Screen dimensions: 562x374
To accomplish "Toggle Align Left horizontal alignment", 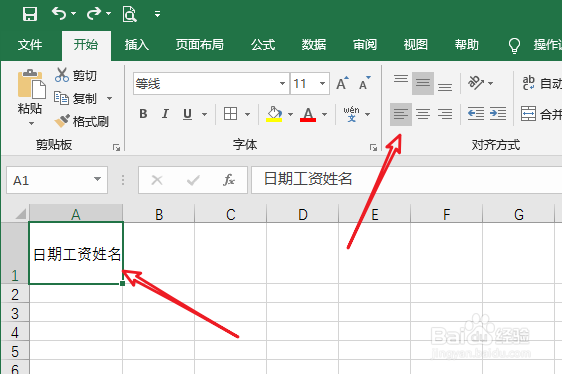I will [x=401, y=114].
